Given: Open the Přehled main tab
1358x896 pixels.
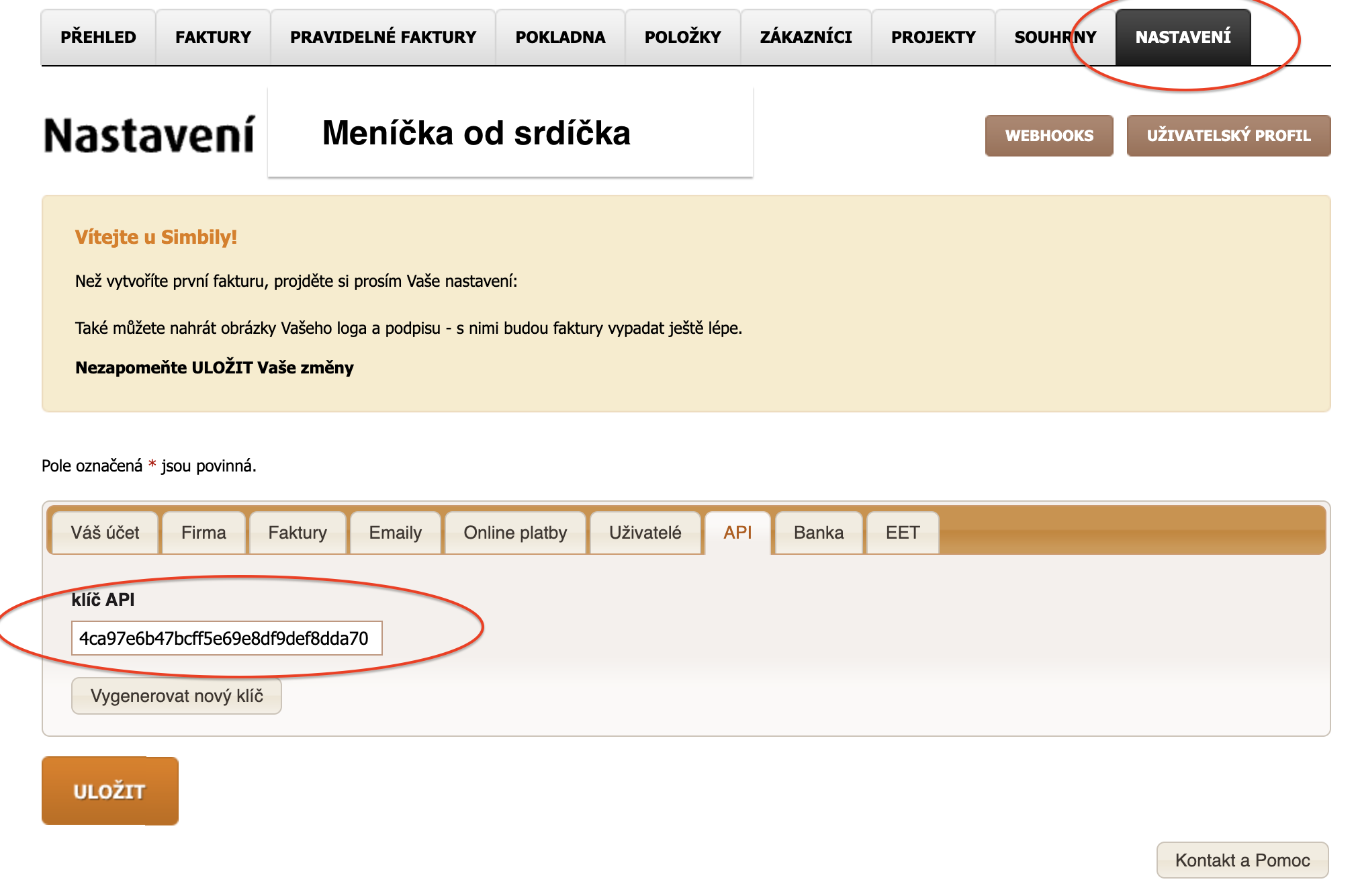Looking at the screenshot, I should click(98, 37).
